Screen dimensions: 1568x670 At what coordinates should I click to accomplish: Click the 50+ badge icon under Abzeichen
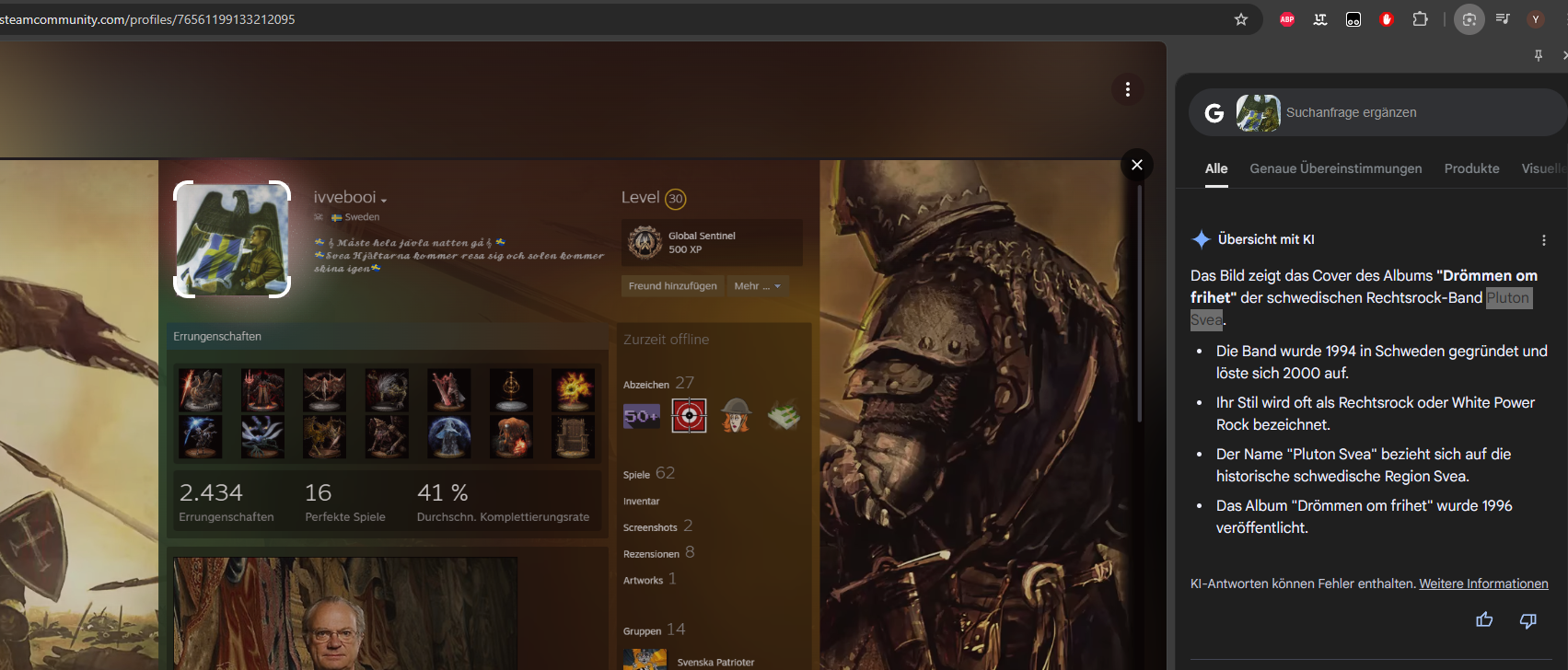[642, 416]
